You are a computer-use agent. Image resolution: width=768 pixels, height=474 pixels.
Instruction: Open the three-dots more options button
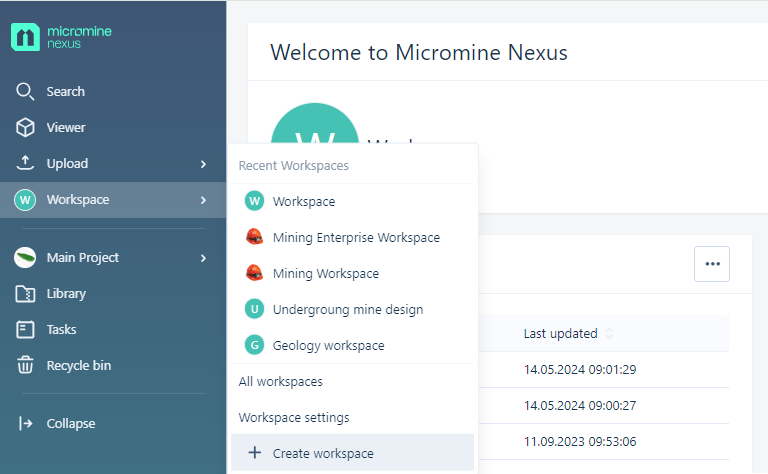pos(712,264)
